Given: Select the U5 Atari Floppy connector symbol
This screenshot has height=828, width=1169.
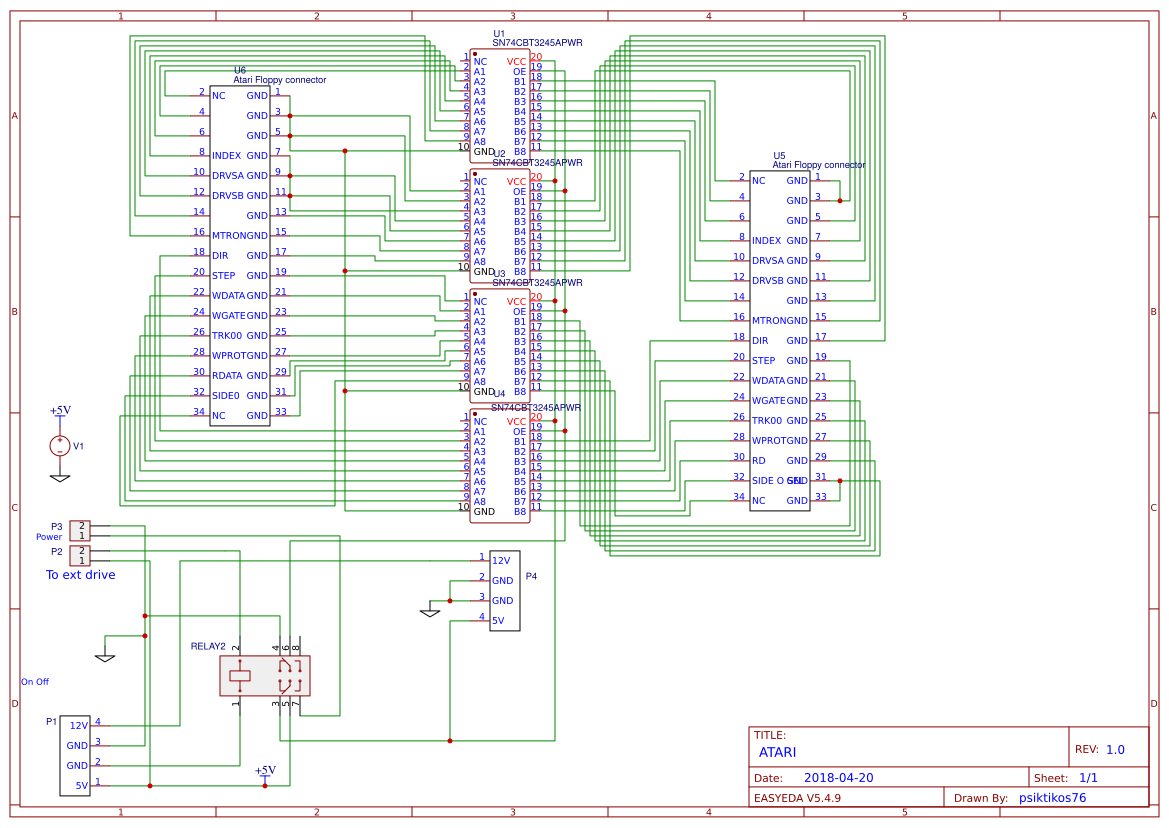Looking at the screenshot, I should click(780, 335).
